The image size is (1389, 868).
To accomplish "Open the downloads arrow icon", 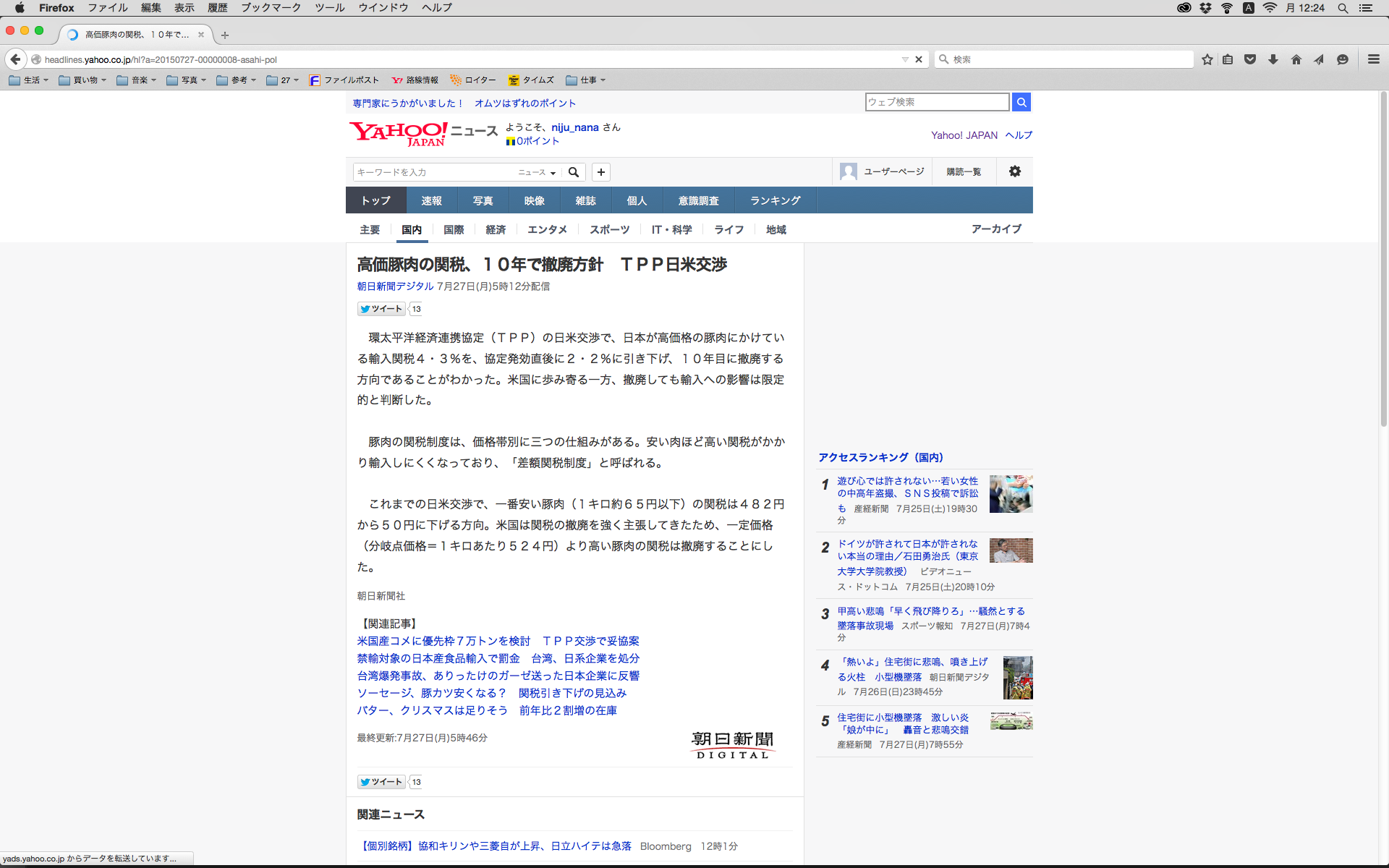I will (1273, 59).
